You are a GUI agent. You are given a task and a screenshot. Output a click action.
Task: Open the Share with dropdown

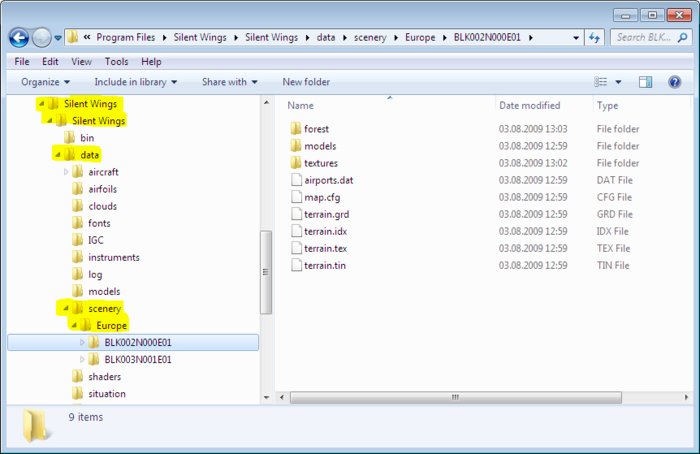click(229, 82)
